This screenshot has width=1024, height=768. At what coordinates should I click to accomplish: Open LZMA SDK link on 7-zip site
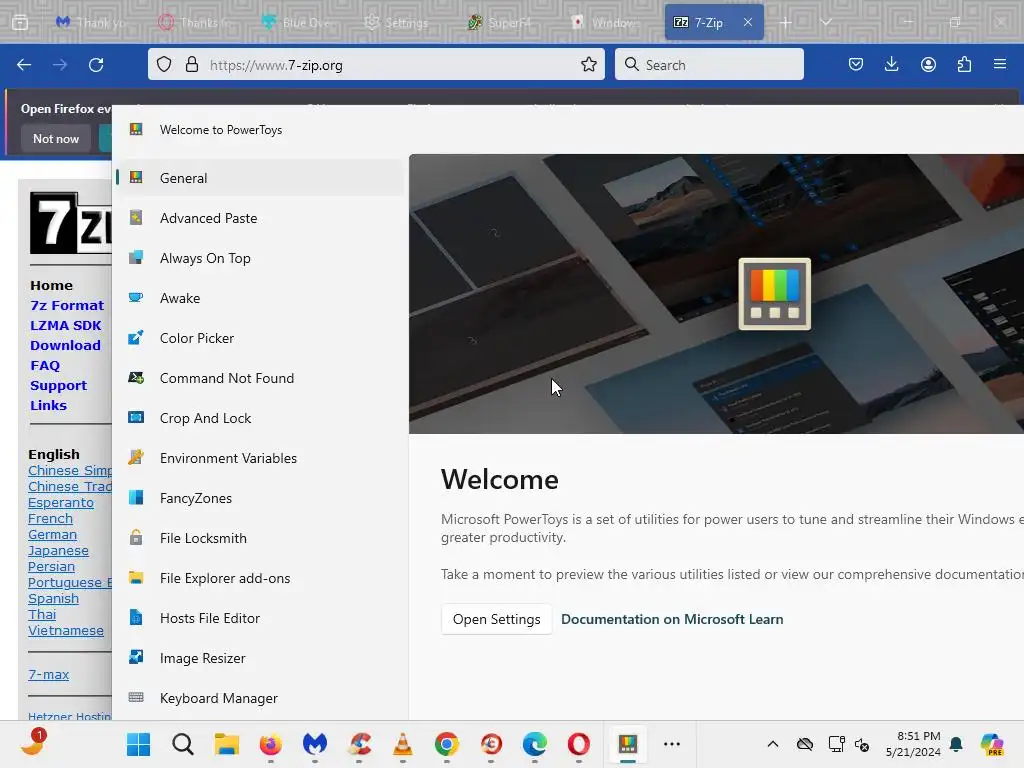pos(65,325)
